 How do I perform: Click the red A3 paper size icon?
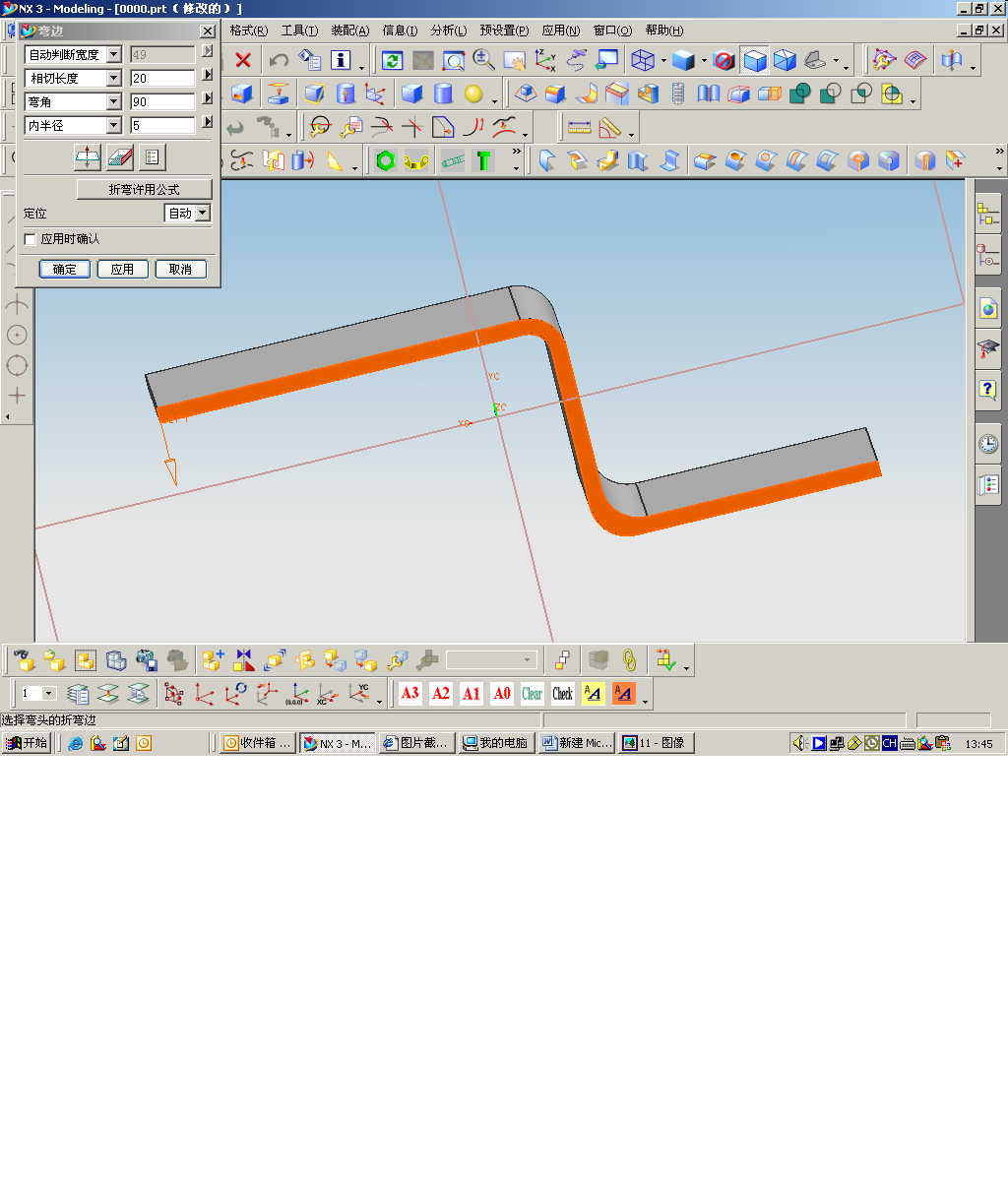click(410, 693)
